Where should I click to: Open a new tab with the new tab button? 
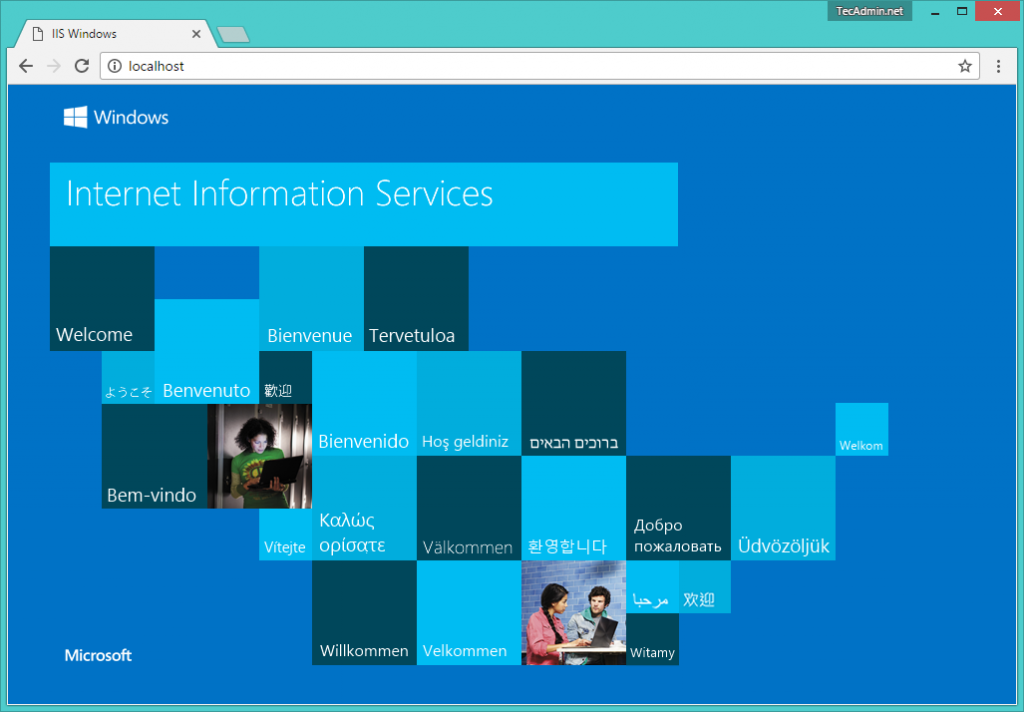tap(233, 35)
